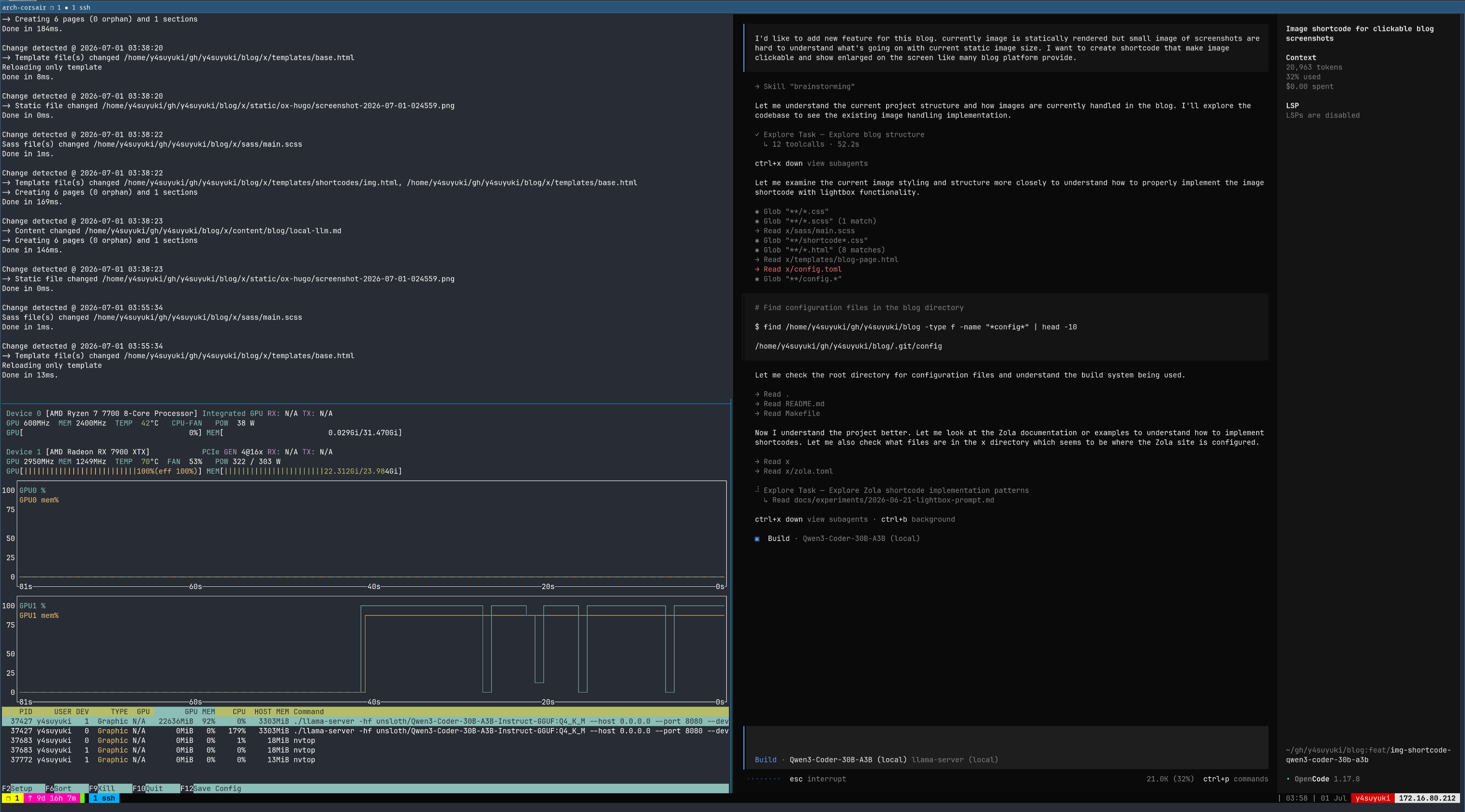
Task: Select the "1 ssh" window tab in the bottom status bar
Action: 104,798
